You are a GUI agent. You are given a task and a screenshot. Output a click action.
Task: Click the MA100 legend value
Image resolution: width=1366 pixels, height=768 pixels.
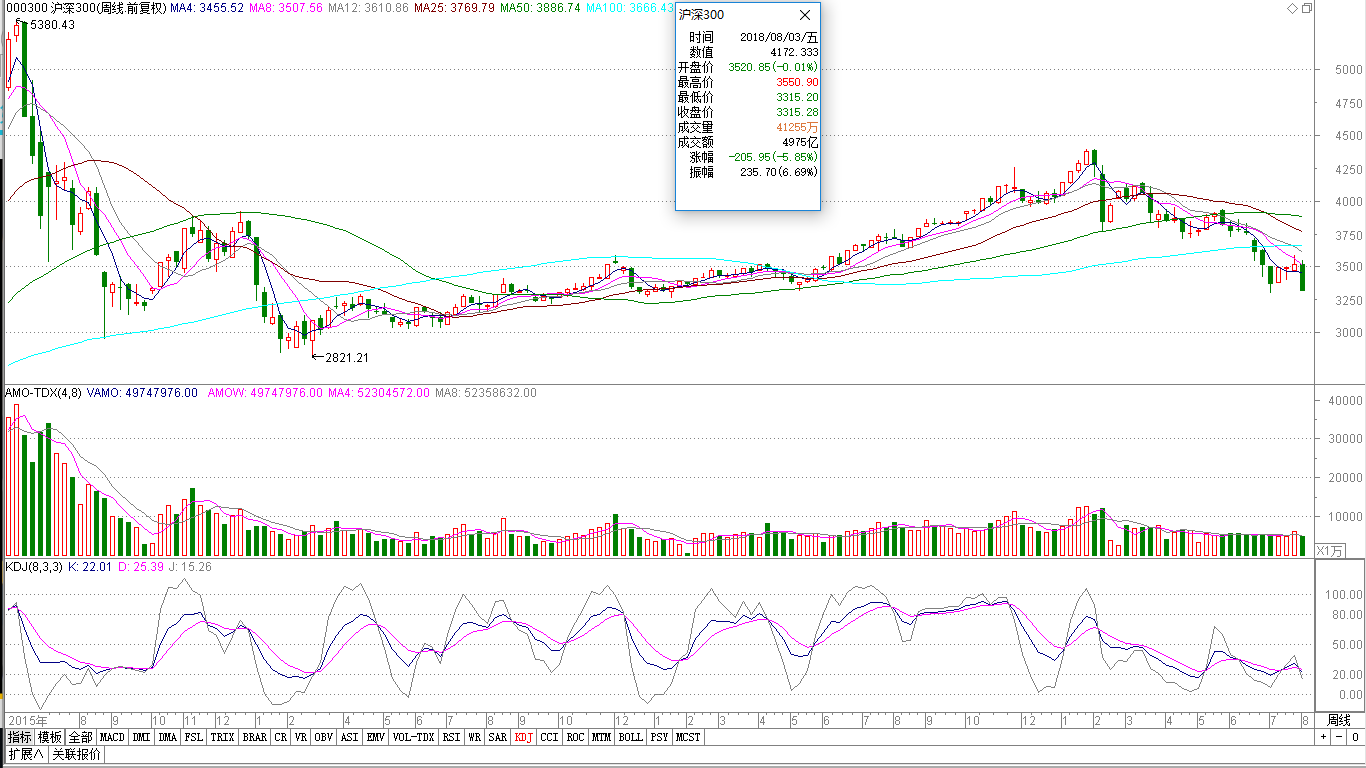[x=630, y=8]
